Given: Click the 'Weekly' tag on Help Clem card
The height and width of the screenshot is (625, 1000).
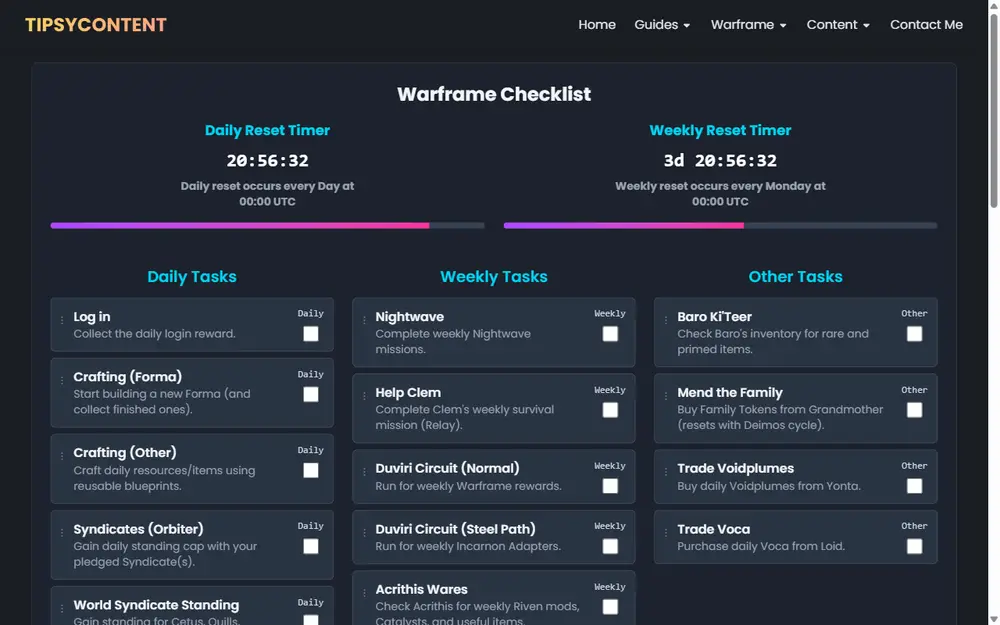Looking at the screenshot, I should click(x=610, y=390).
